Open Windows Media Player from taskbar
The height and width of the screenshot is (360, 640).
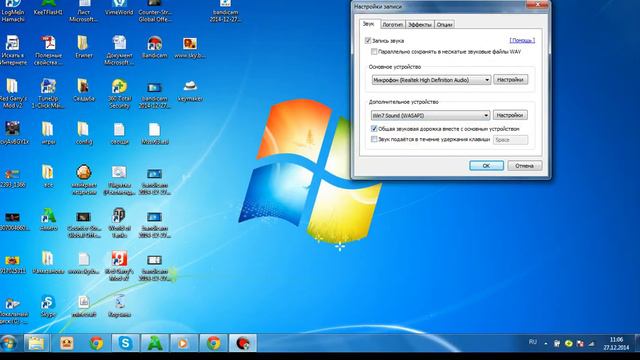point(183,343)
